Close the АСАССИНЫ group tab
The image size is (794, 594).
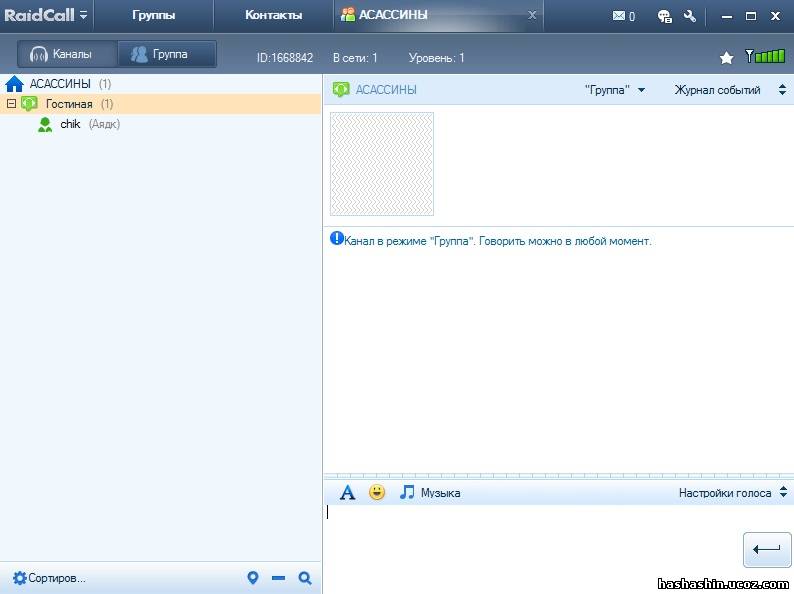tap(532, 15)
